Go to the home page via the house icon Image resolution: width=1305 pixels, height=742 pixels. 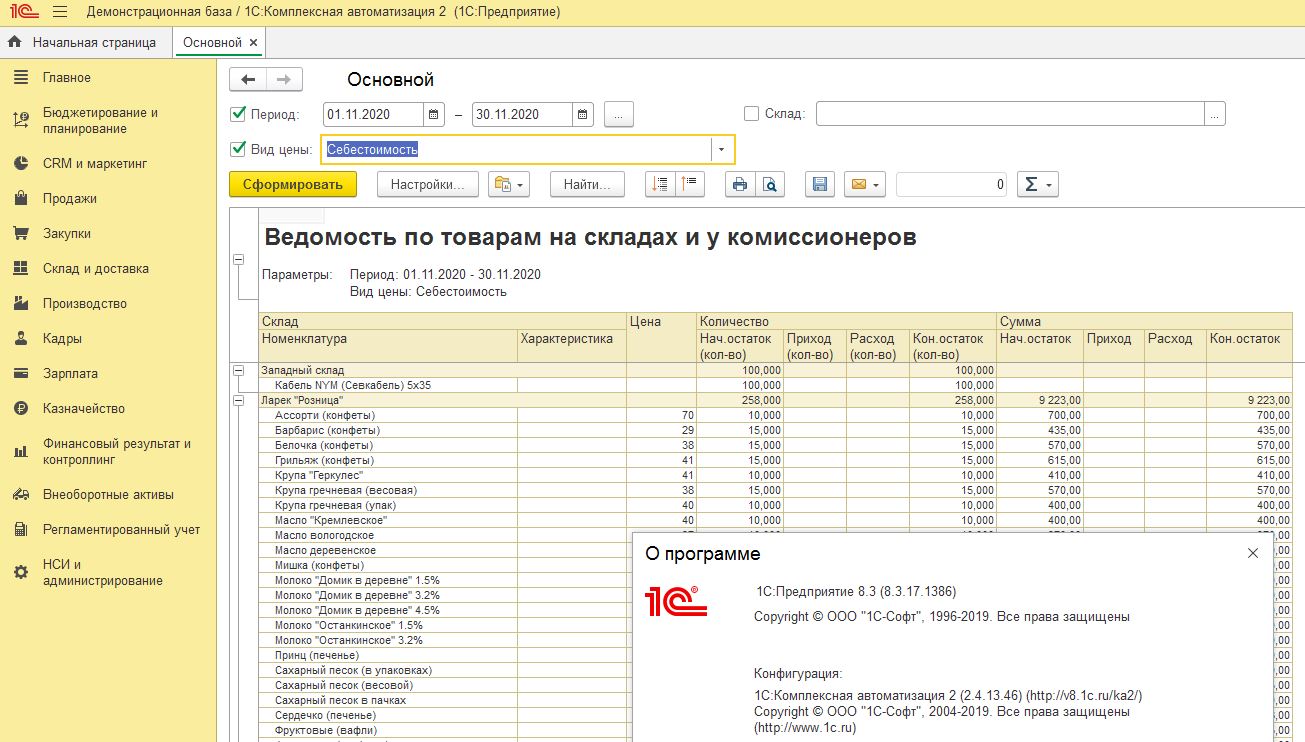click(x=15, y=43)
